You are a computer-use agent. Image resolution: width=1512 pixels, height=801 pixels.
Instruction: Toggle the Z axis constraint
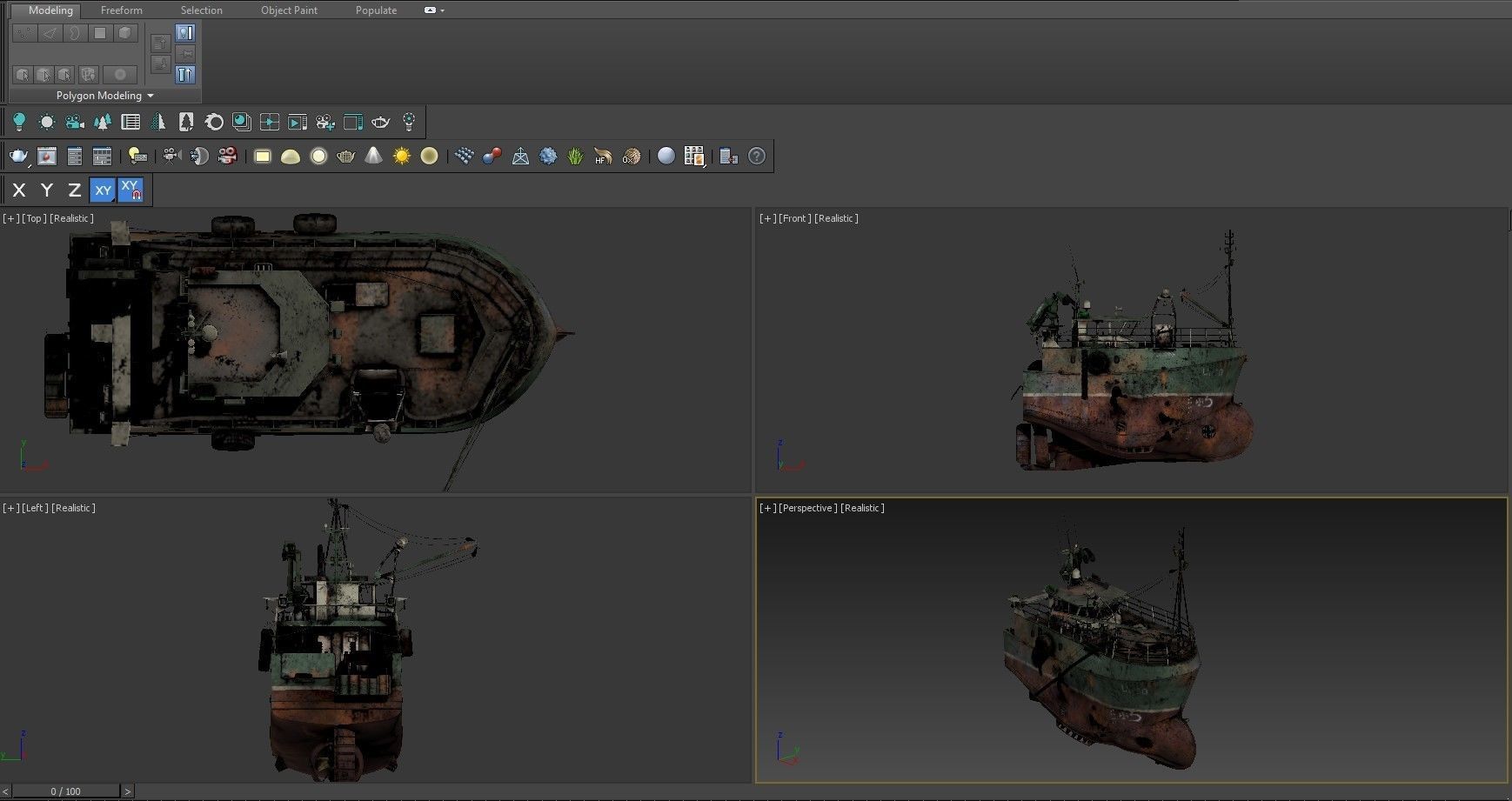(75, 190)
